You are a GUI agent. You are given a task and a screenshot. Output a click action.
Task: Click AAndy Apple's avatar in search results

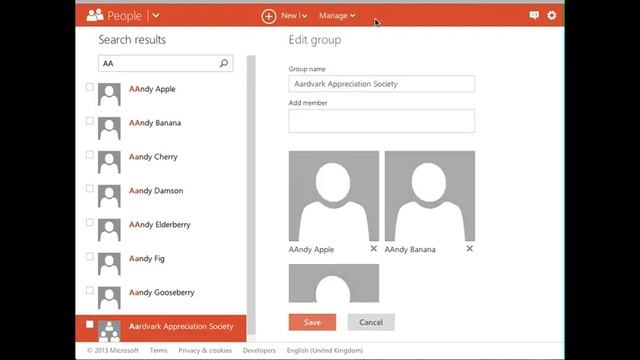coord(109,94)
